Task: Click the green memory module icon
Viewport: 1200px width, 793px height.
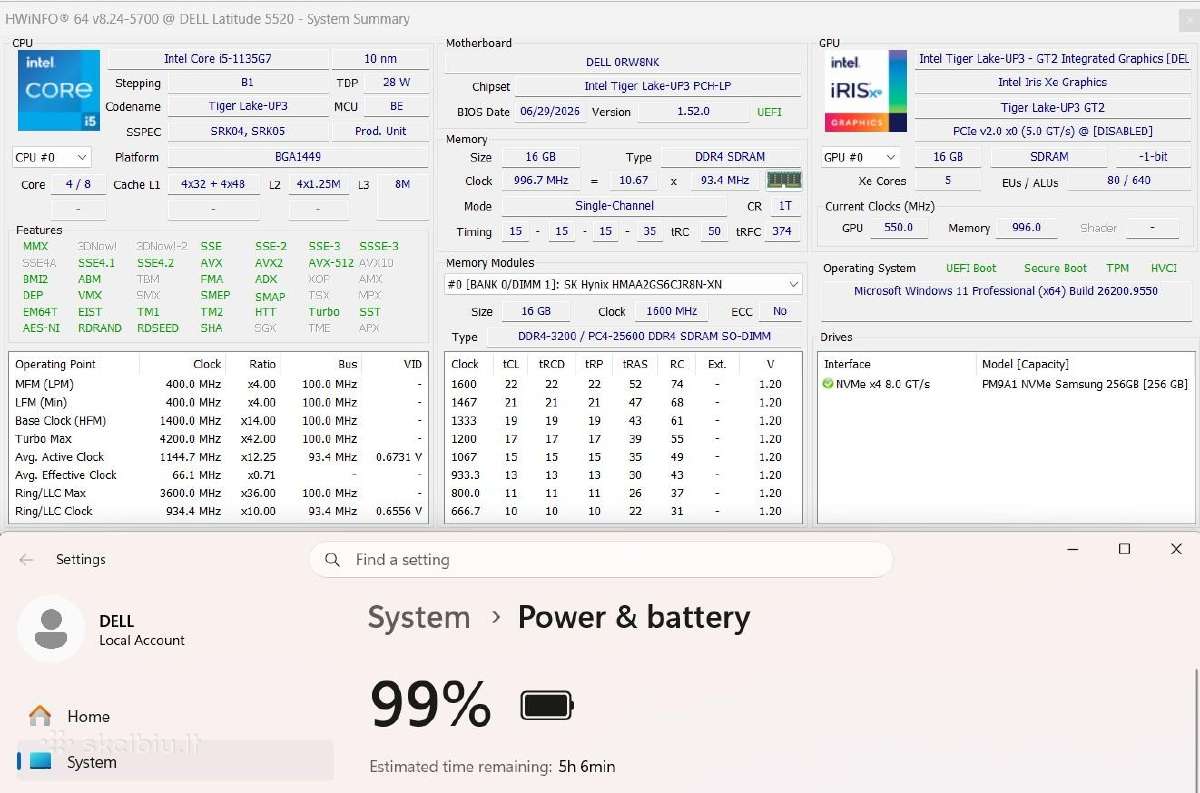Action: (783, 181)
